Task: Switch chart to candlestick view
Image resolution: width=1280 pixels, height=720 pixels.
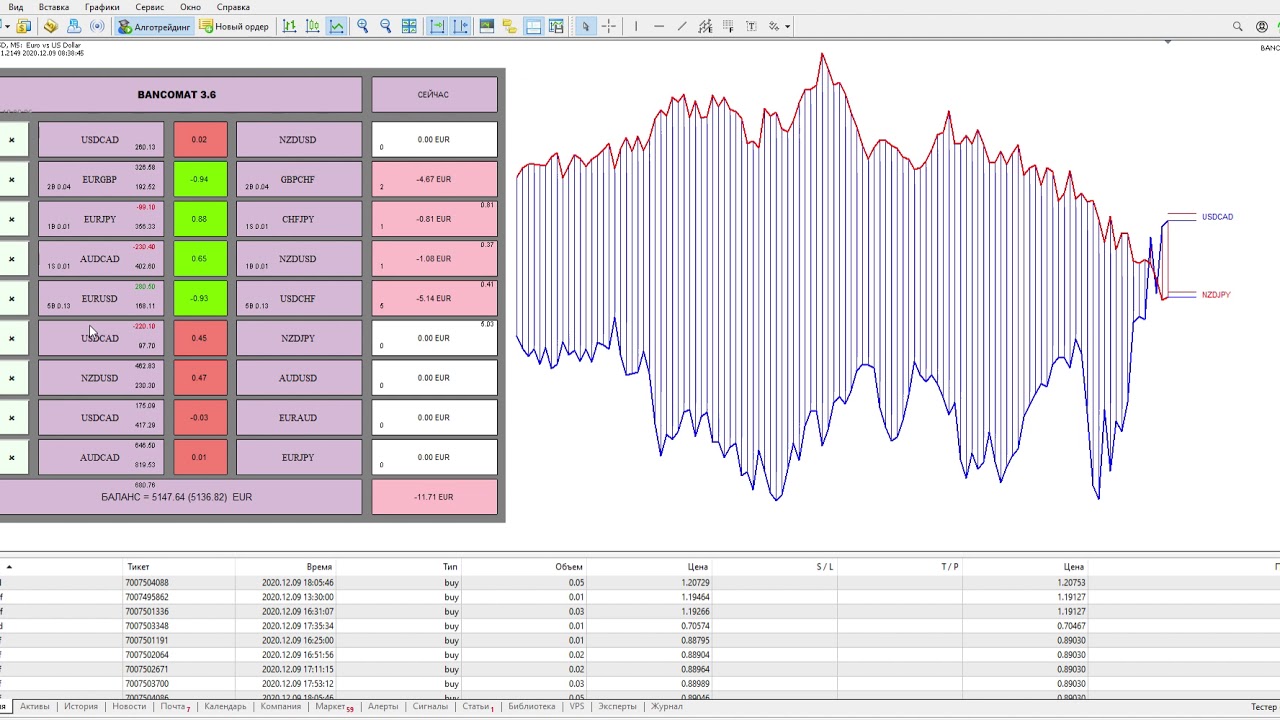Action: tap(313, 27)
